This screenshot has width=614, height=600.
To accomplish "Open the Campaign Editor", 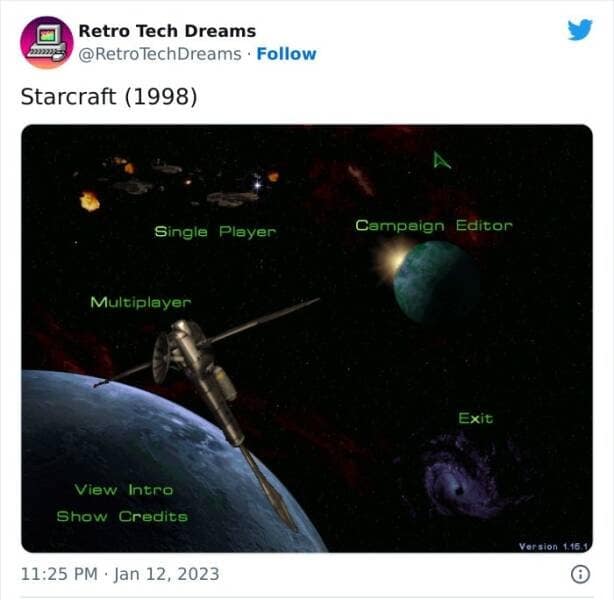I will (434, 226).
